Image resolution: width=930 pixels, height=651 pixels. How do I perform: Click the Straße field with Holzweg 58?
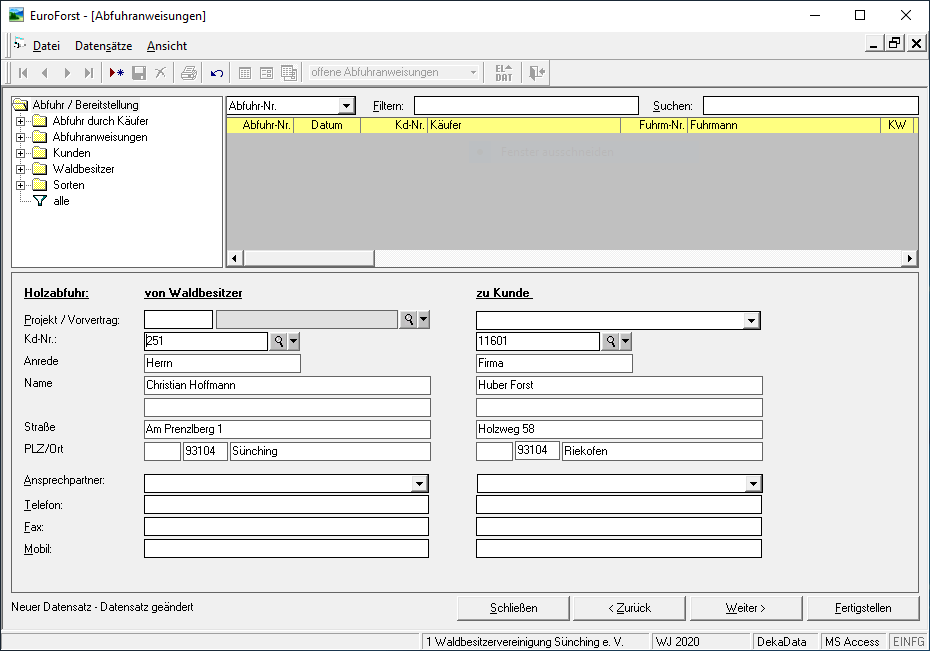(619, 429)
